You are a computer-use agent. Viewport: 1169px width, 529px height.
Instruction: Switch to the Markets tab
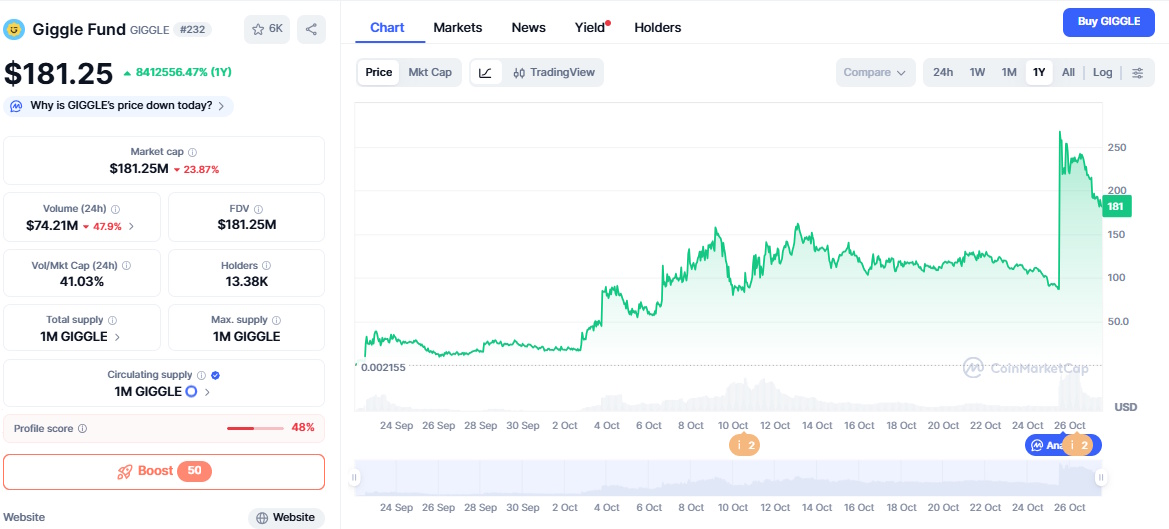pos(457,28)
